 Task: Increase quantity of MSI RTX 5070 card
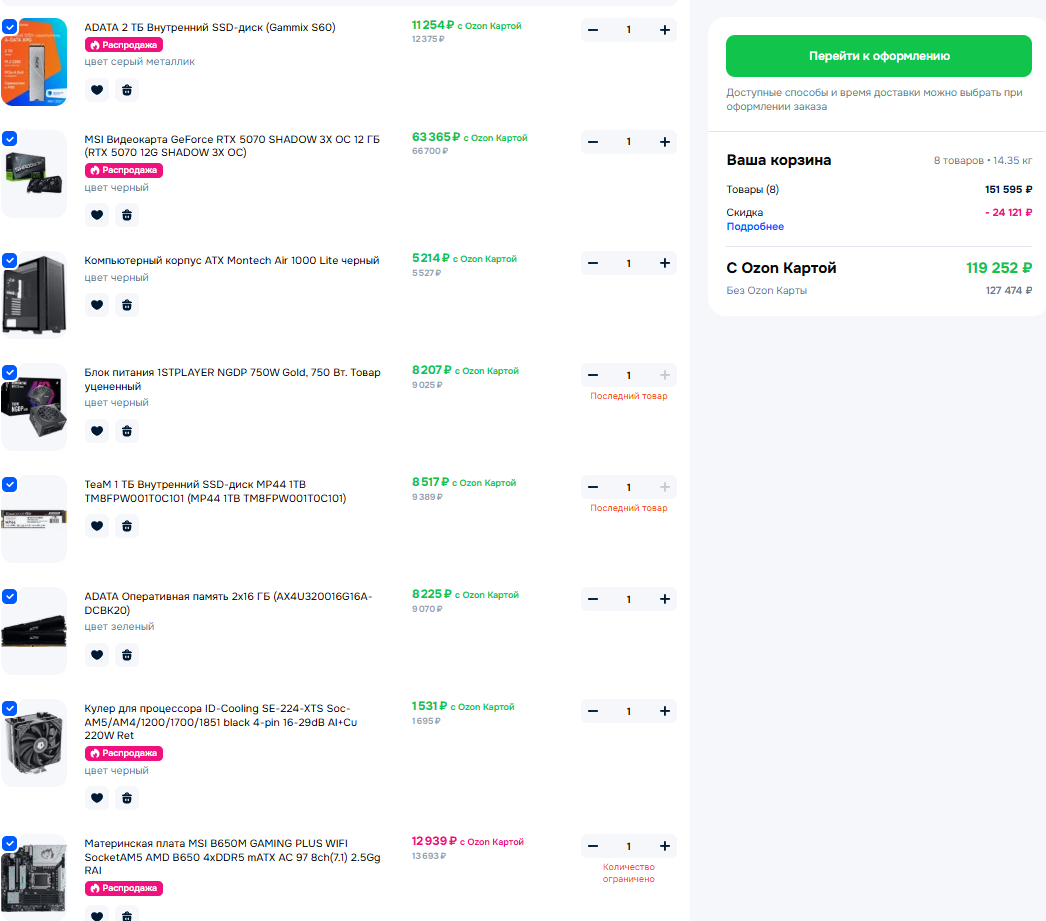tap(664, 142)
